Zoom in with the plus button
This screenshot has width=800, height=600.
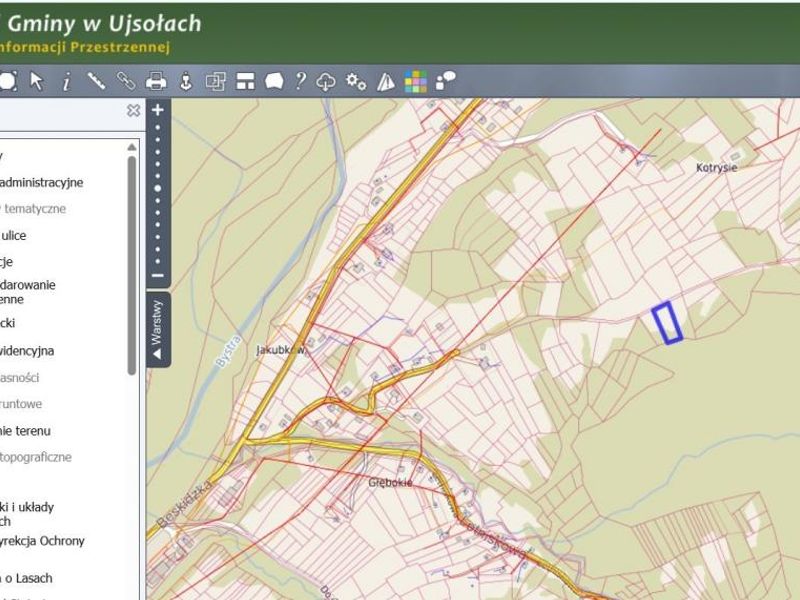158,110
